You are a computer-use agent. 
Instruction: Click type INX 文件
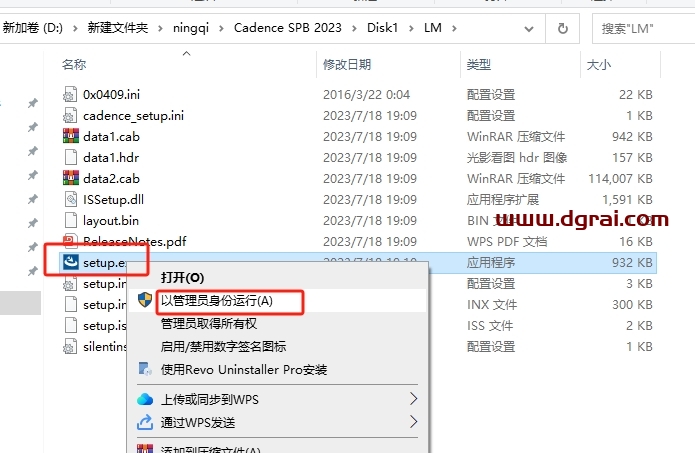coord(492,305)
